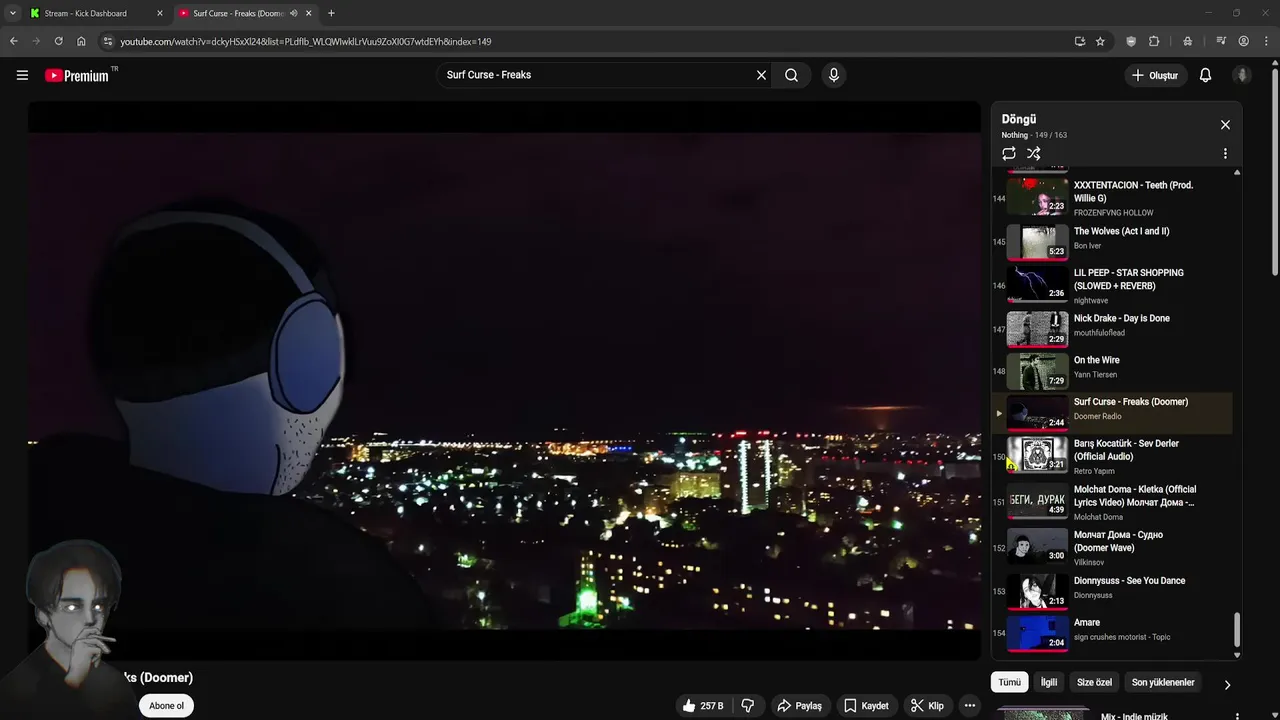Open the YouTube hamburger guide menu
This screenshot has height=720, width=1280.
pyautogui.click(x=22, y=75)
